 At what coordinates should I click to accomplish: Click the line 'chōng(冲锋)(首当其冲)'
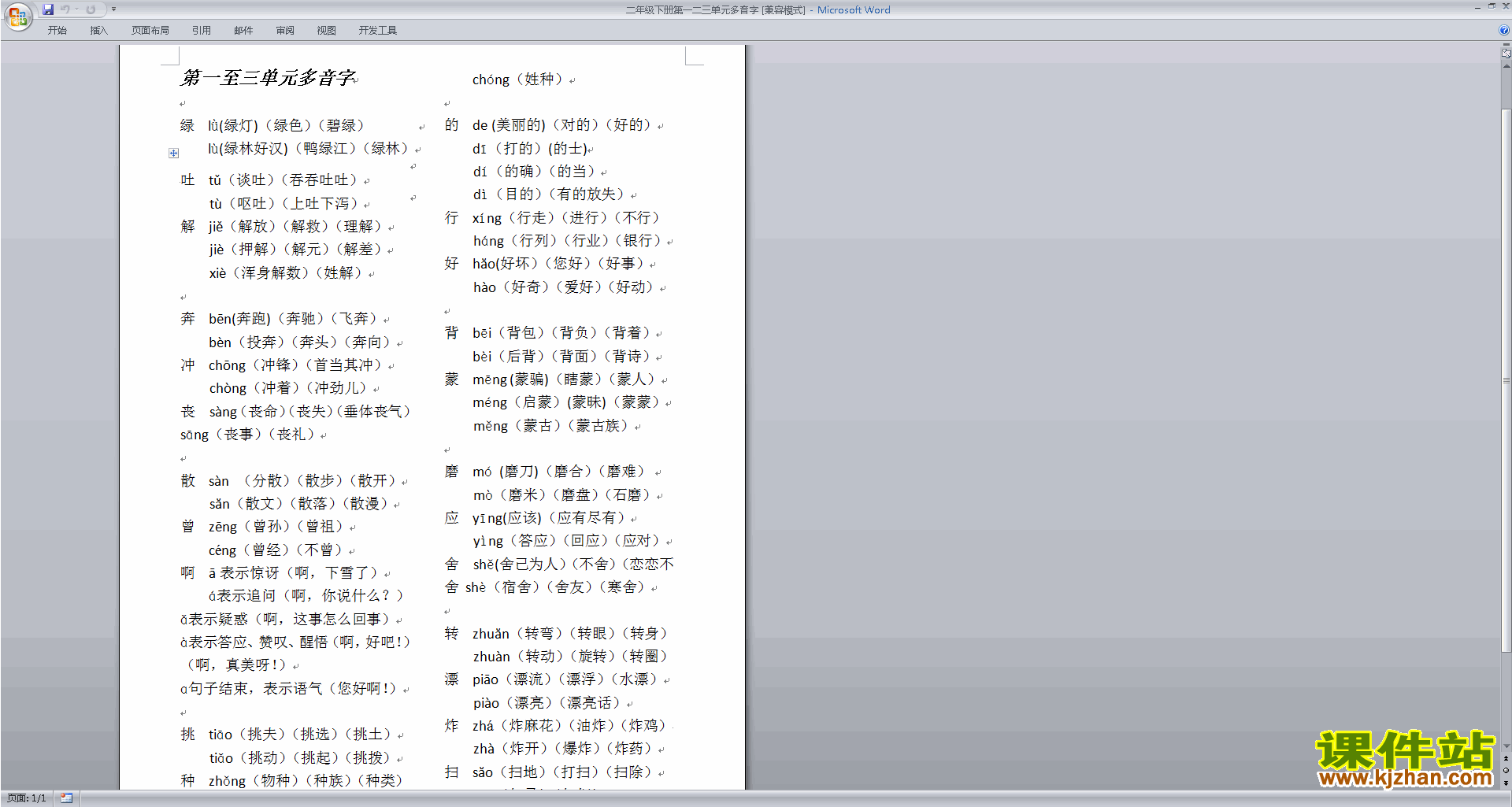pyautogui.click(x=295, y=365)
